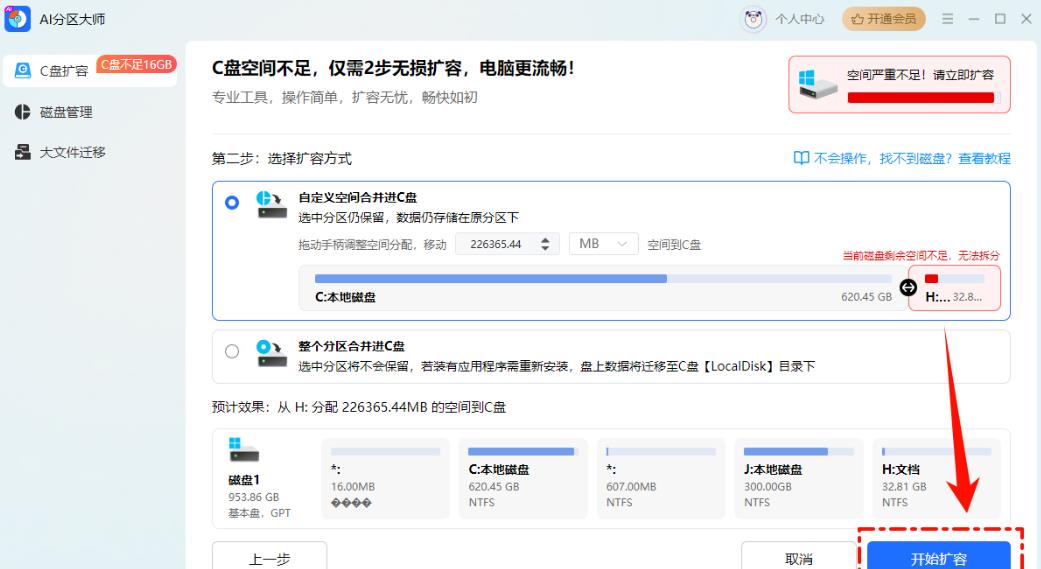Select 自定义空间合并进C盘 radio option

pyautogui.click(x=232, y=202)
